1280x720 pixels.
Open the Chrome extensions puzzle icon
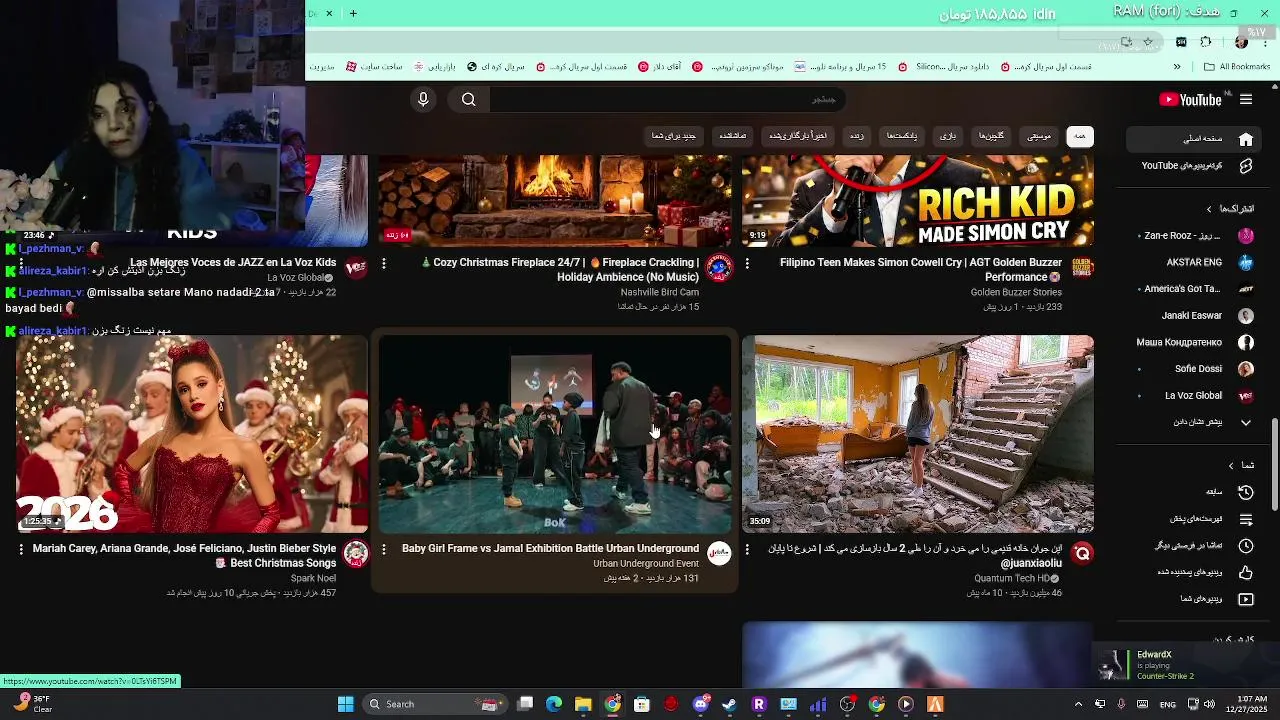(x=1205, y=42)
